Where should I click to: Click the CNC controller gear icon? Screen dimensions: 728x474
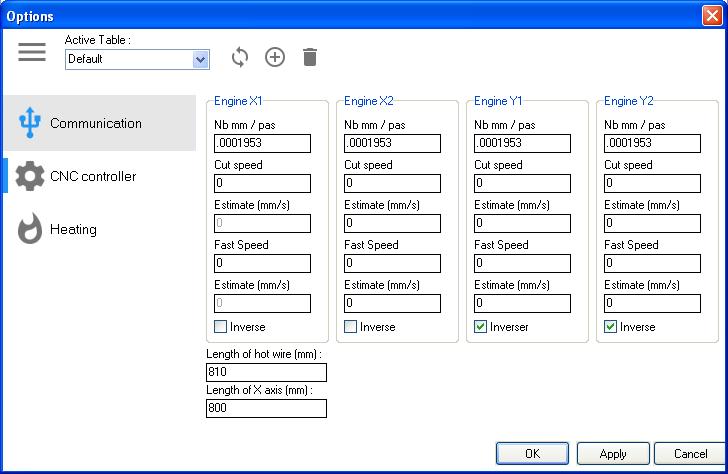30,176
